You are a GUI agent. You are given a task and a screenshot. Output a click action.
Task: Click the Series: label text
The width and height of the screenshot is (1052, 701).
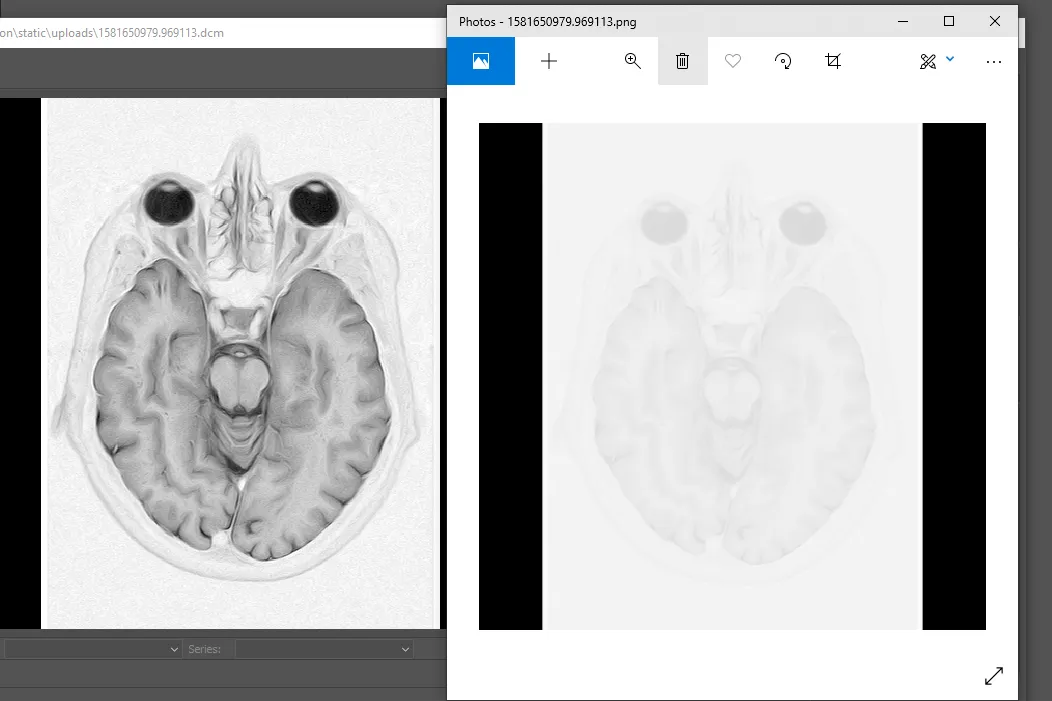click(x=204, y=649)
